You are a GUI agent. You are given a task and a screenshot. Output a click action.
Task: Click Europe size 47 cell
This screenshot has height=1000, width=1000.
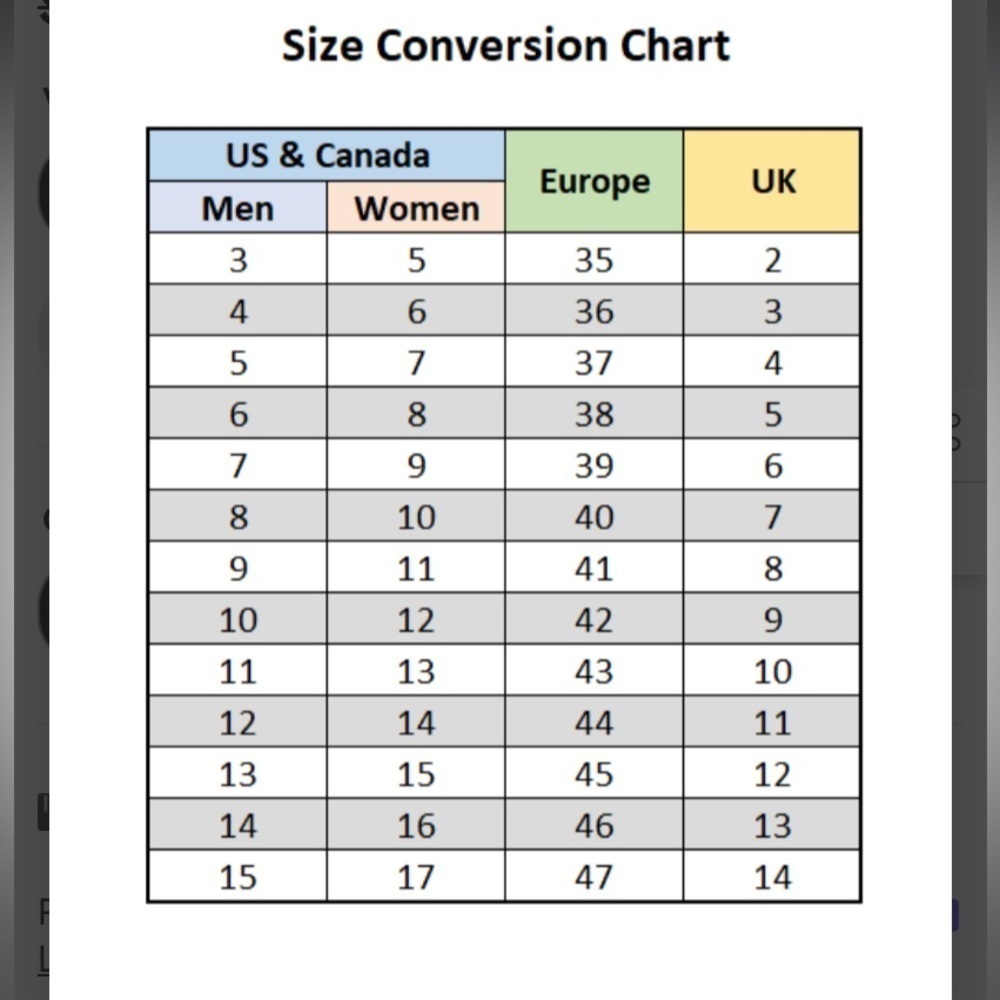594,876
